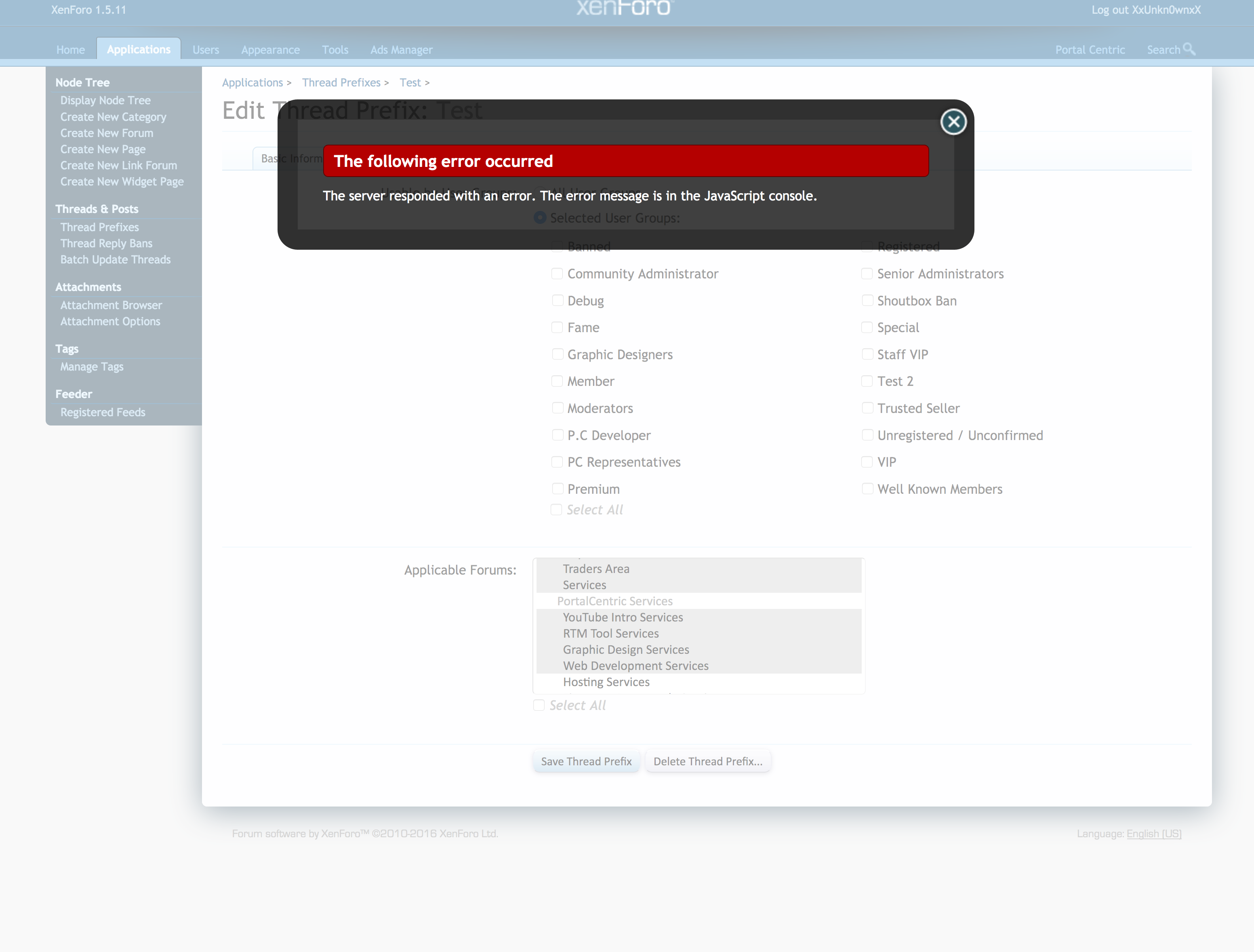This screenshot has width=1254, height=952.
Task: Open Thread Reply Bans in sidebar
Action: [106, 243]
